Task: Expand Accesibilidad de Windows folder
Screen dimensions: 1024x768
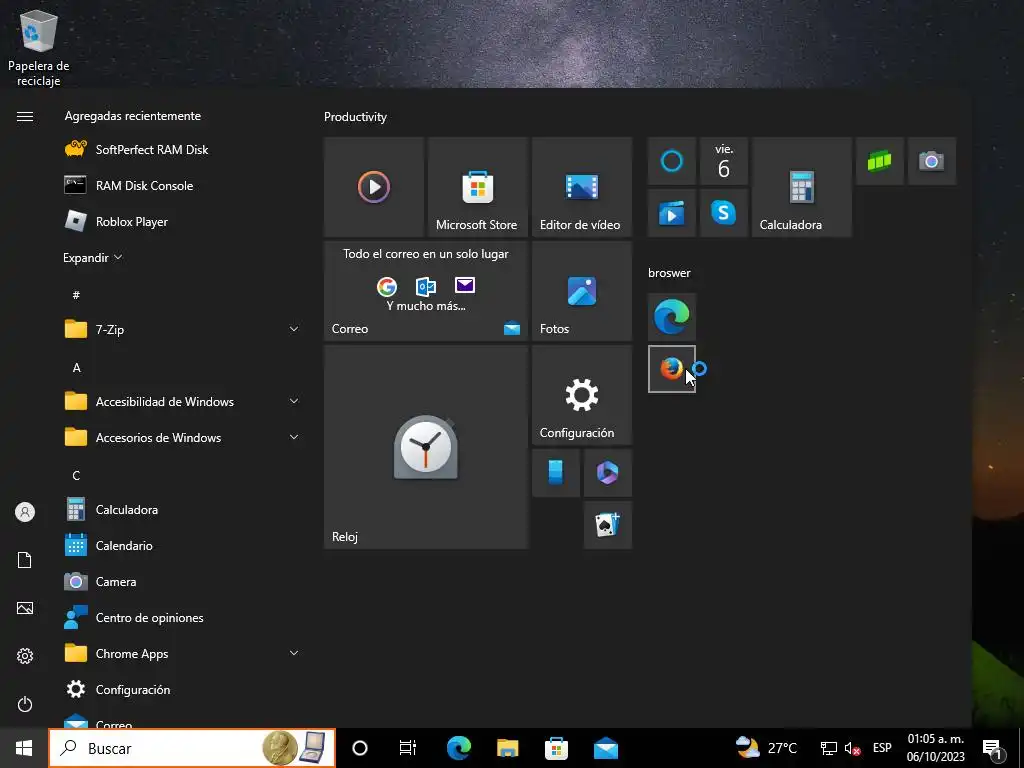Action: [x=183, y=401]
